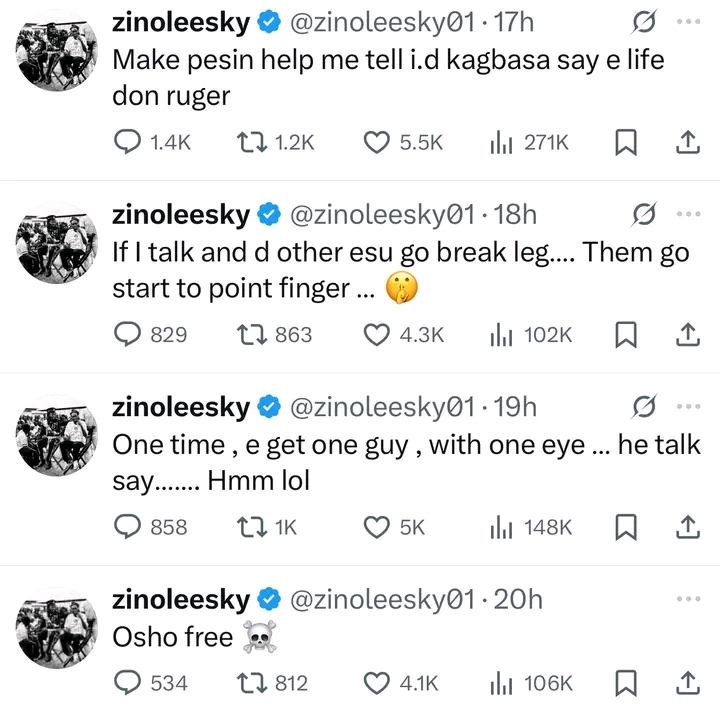Bookmark the "one eye" tweet
Screen dimensions: 720x720
(625, 527)
